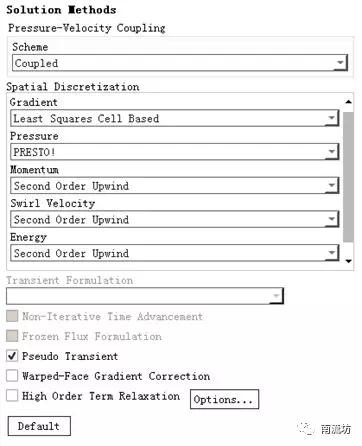Toggle the Frozen Flux Formulation checkbox

point(12,336)
